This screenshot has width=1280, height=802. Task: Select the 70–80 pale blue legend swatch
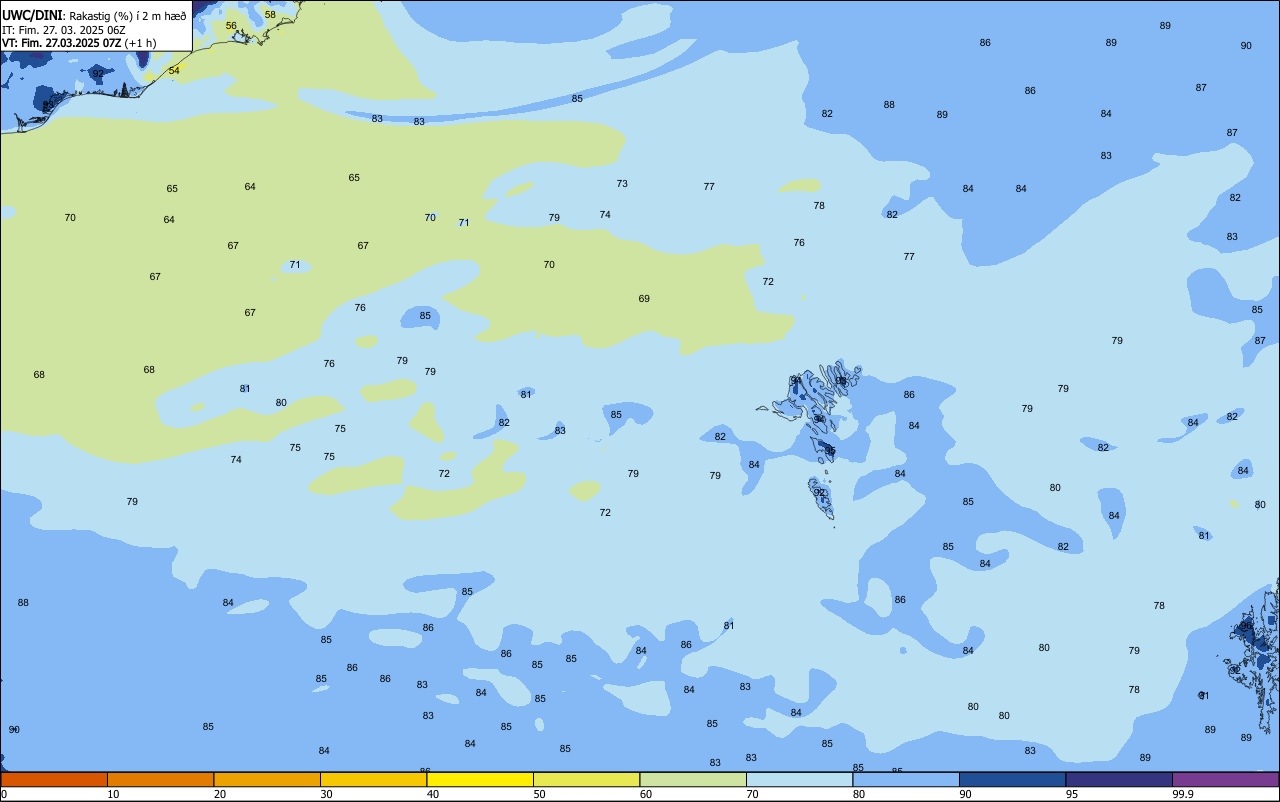point(799,779)
